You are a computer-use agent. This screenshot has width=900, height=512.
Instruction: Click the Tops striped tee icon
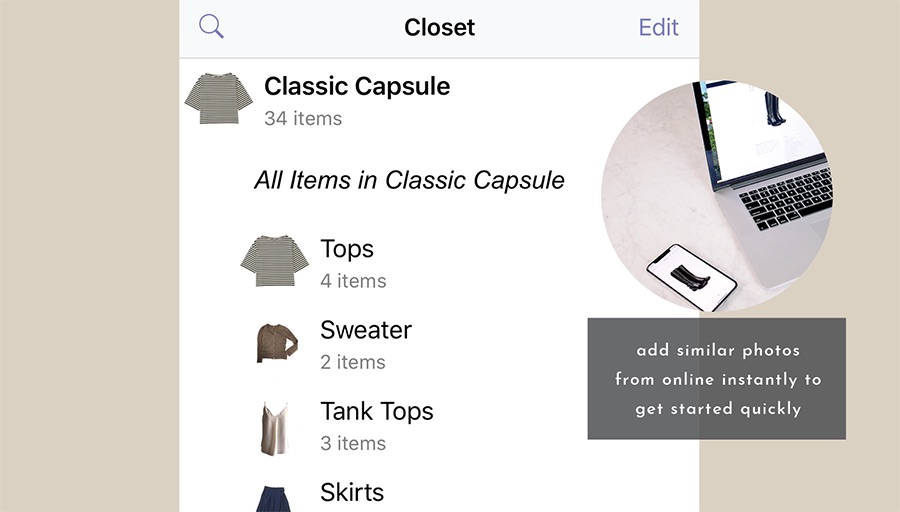tap(274, 261)
